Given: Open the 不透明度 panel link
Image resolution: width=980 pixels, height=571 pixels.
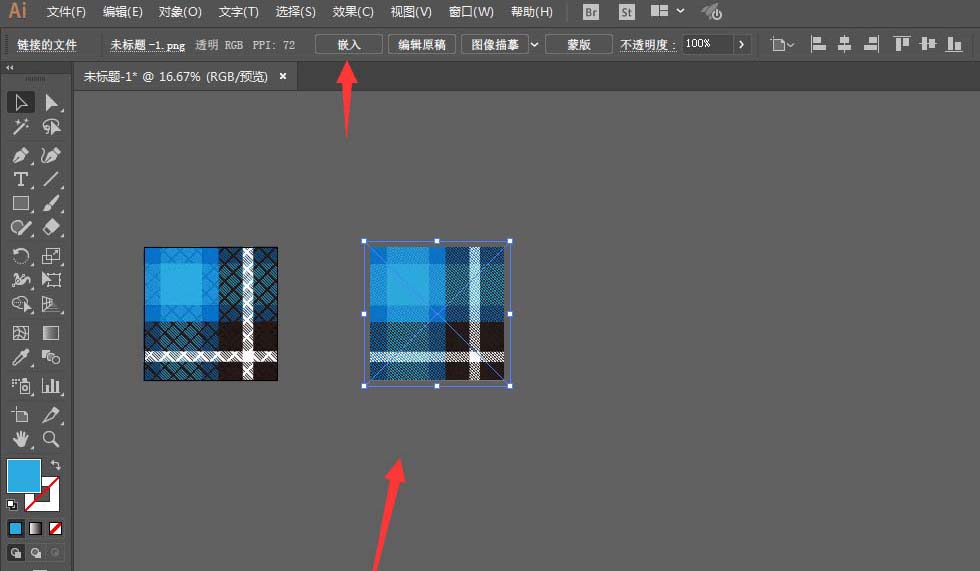Looking at the screenshot, I should pos(648,45).
